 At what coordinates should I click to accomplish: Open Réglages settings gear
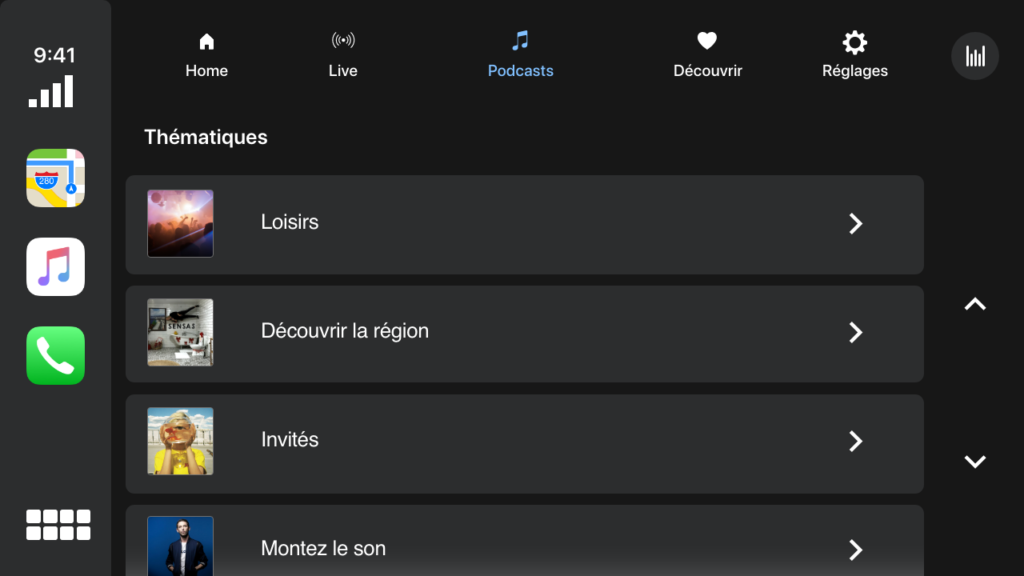(x=854, y=55)
